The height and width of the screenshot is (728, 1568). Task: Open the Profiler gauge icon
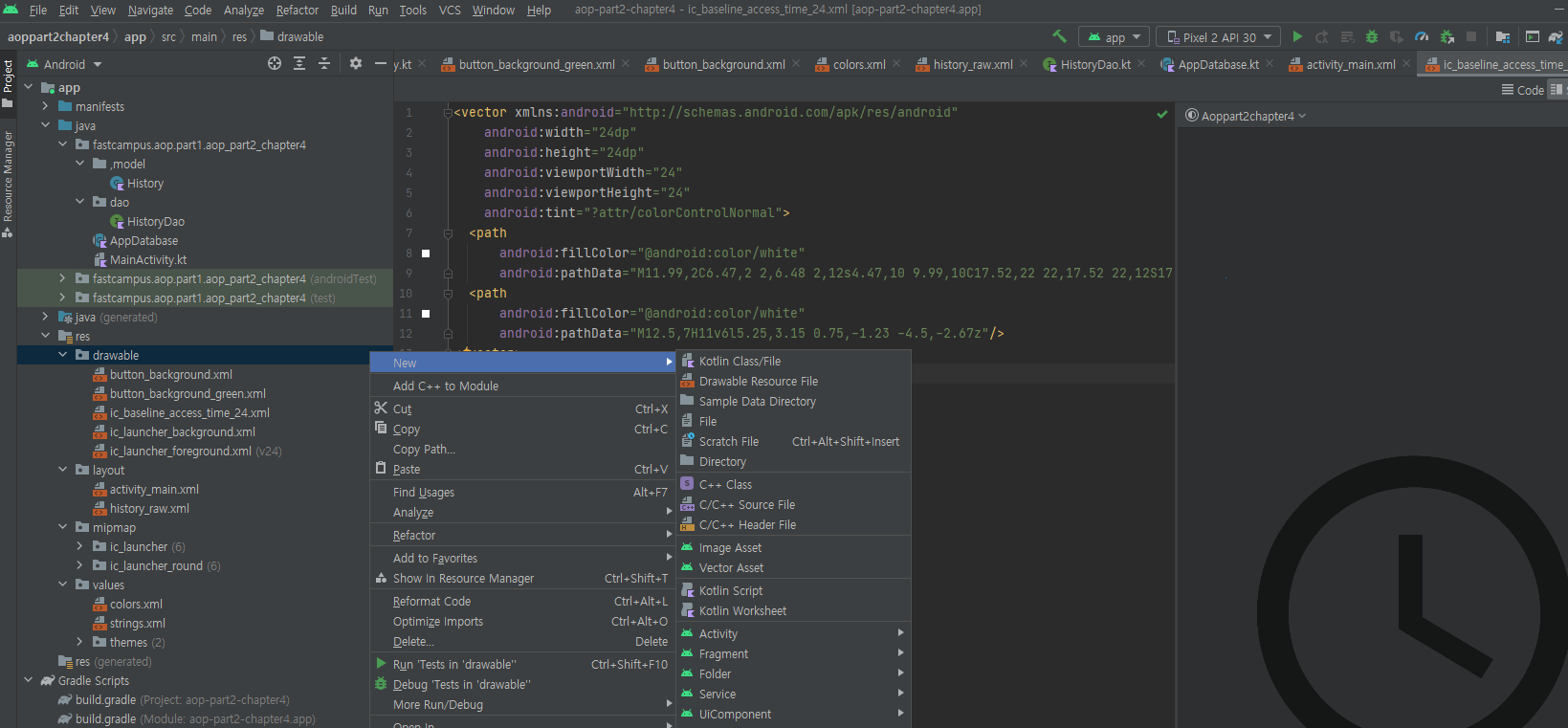pyautogui.click(x=1422, y=36)
